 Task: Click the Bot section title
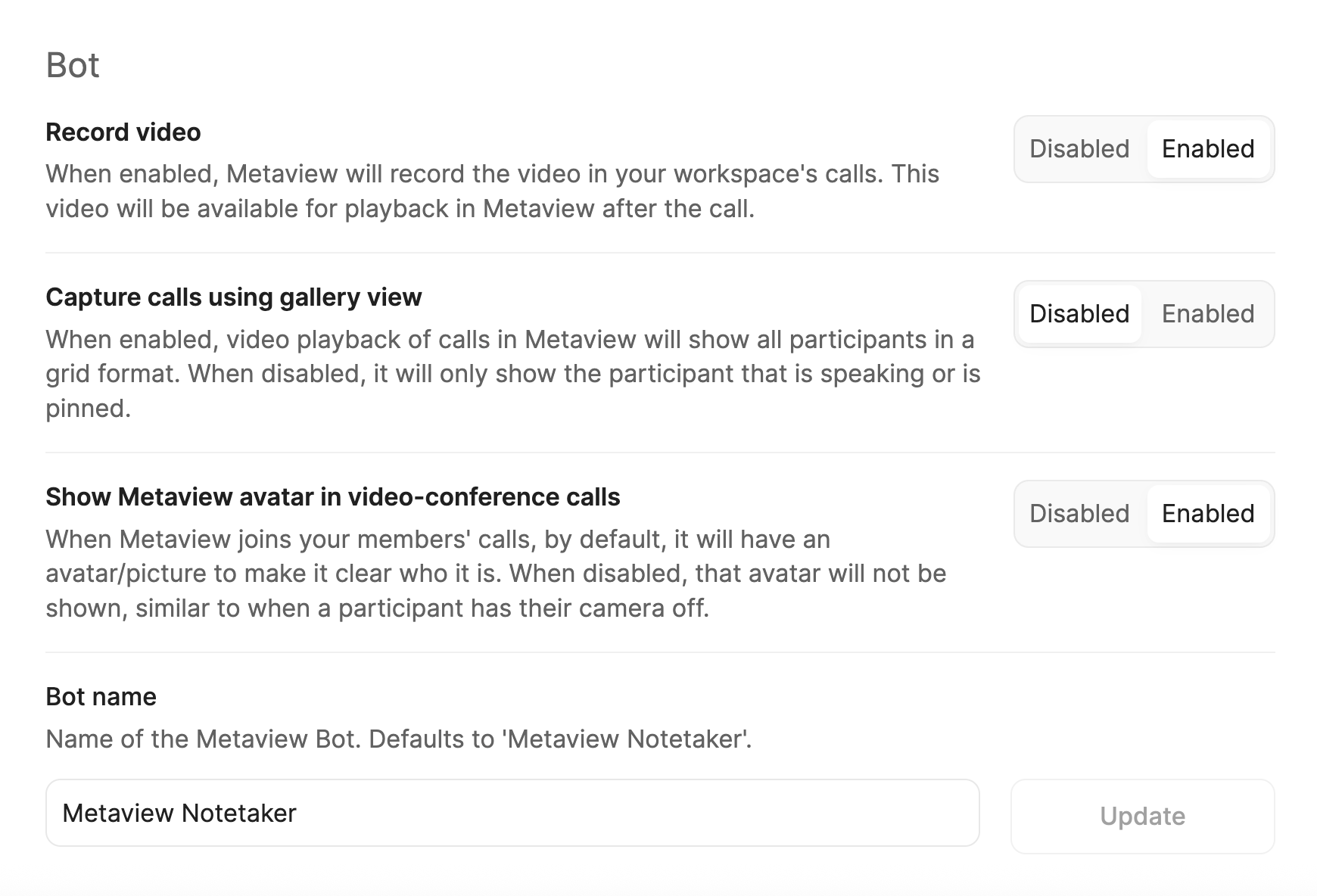point(73,65)
